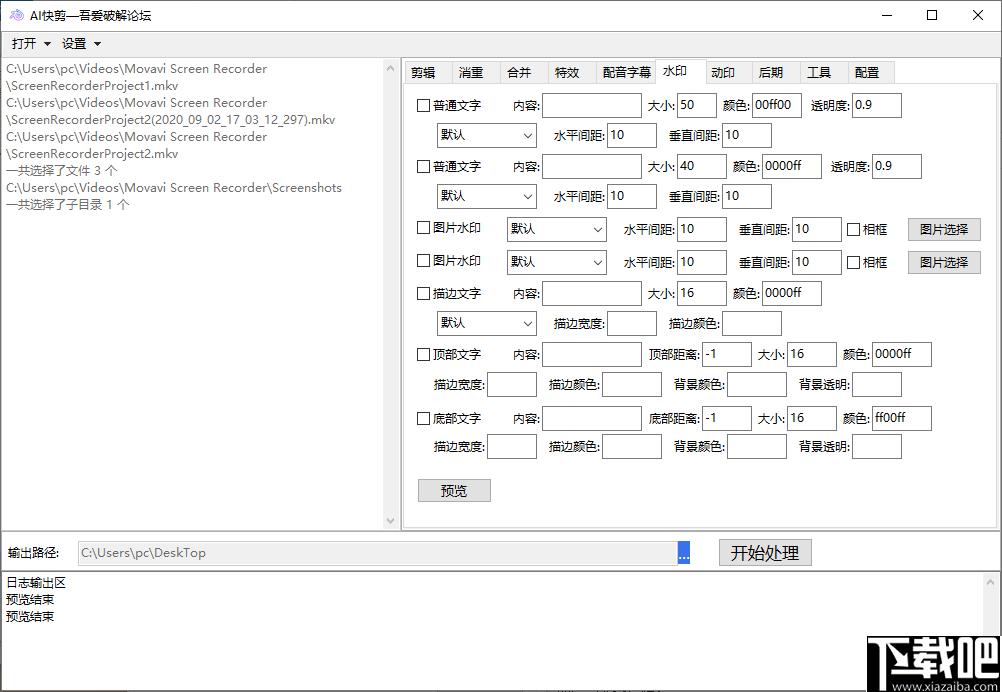Click the 内容 field of first 普通文字

[x=592, y=105]
